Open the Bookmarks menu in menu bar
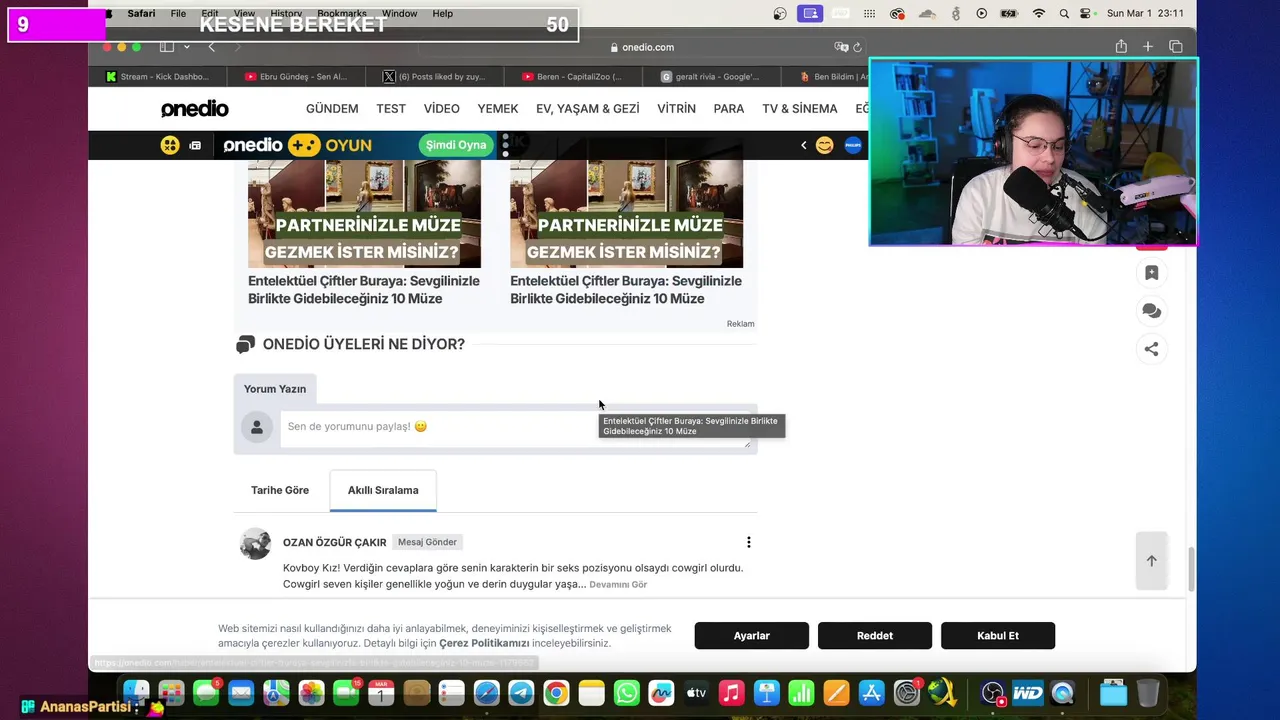Image resolution: width=1280 pixels, height=720 pixels. (x=342, y=14)
